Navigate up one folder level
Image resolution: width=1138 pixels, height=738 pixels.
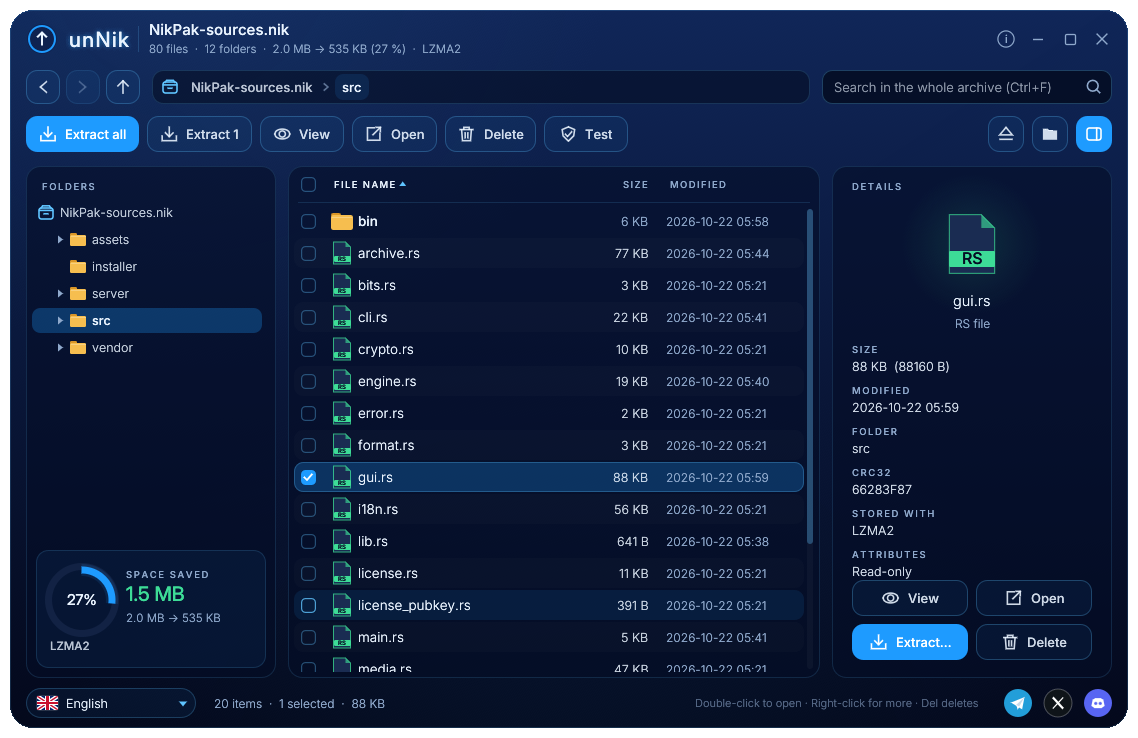(123, 87)
